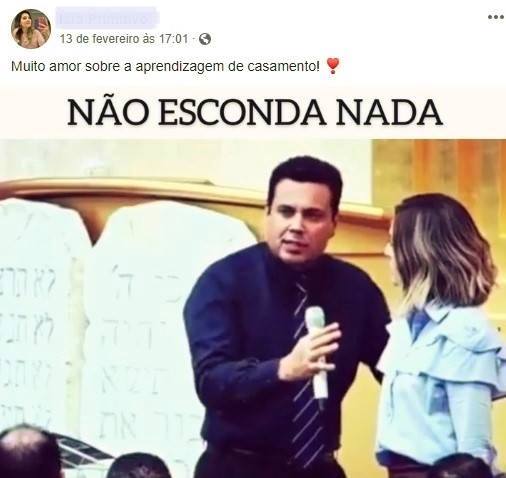Click the word 'NADA' in the headline
This screenshot has height=478, width=506.
pyautogui.click(x=389, y=113)
